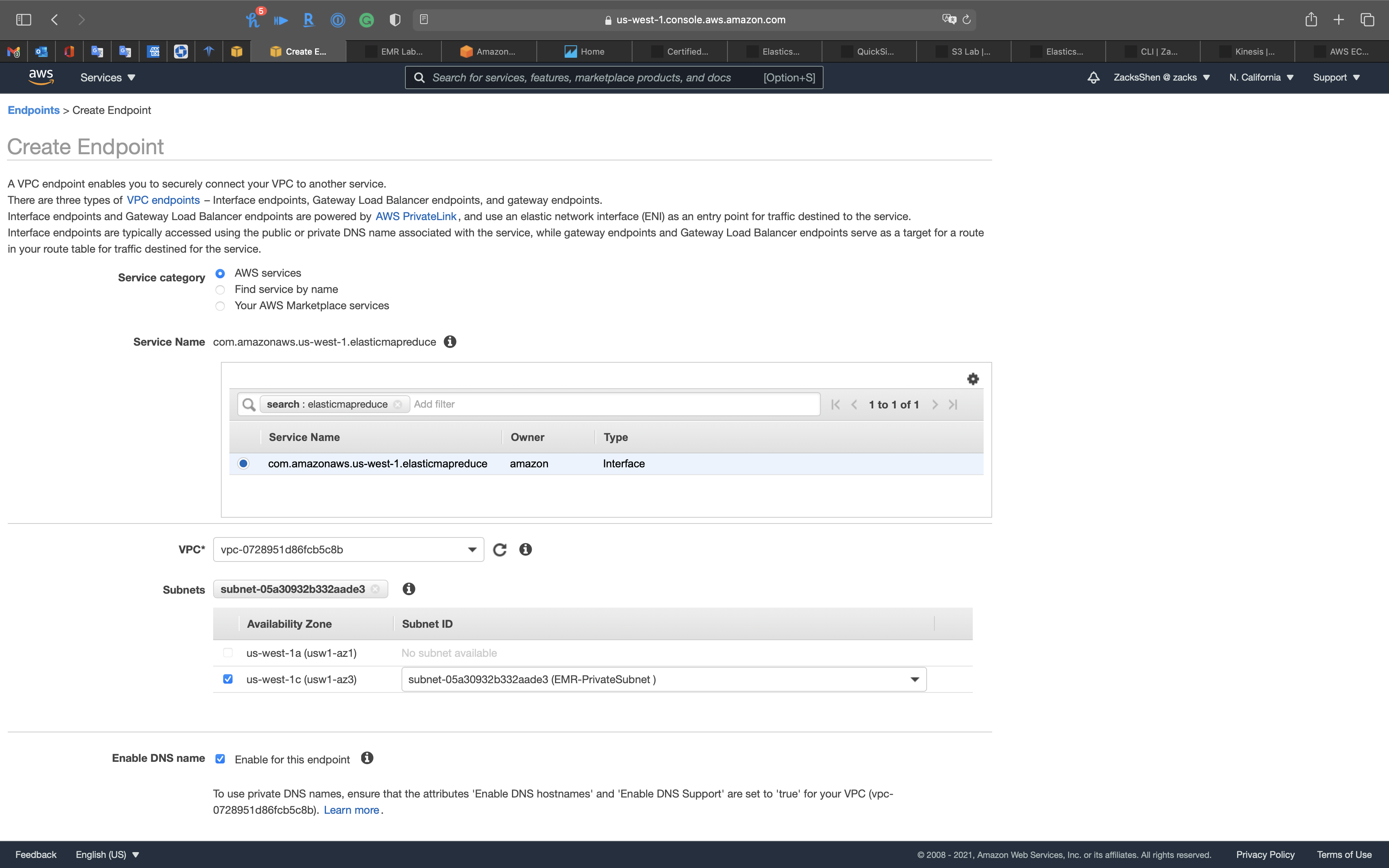Toggle Enable for this endpoint checkbox
1389x868 pixels.
click(x=220, y=759)
